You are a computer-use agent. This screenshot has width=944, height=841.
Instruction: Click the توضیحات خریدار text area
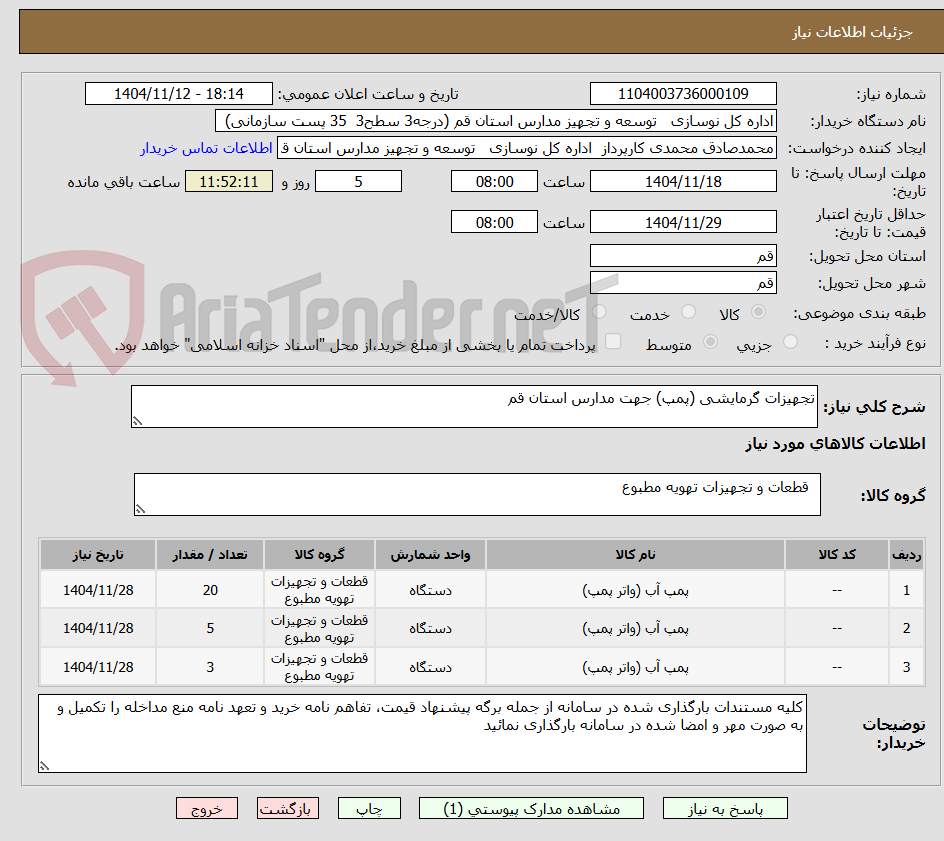click(x=422, y=733)
